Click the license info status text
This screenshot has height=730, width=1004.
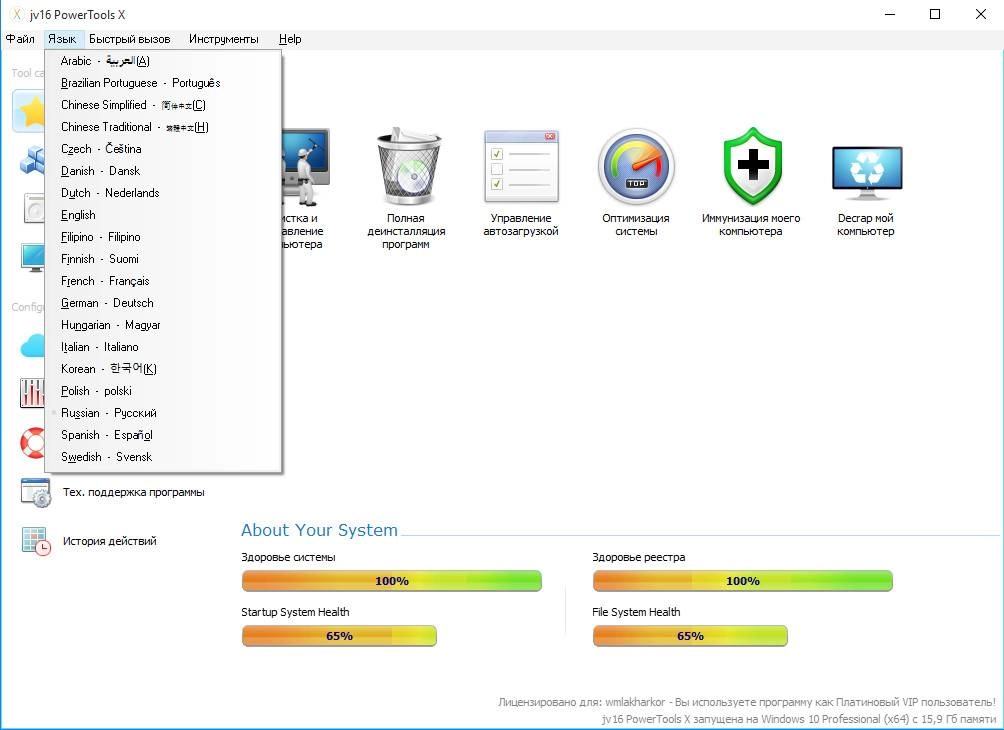[x=747, y=702]
